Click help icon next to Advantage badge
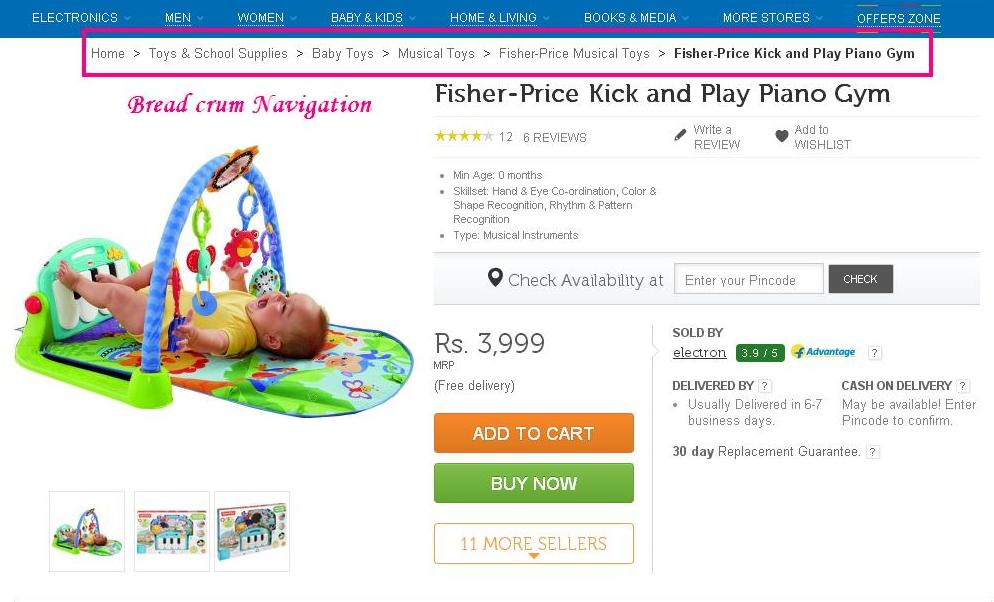Screen dimensions: 994x602 (x=875, y=353)
